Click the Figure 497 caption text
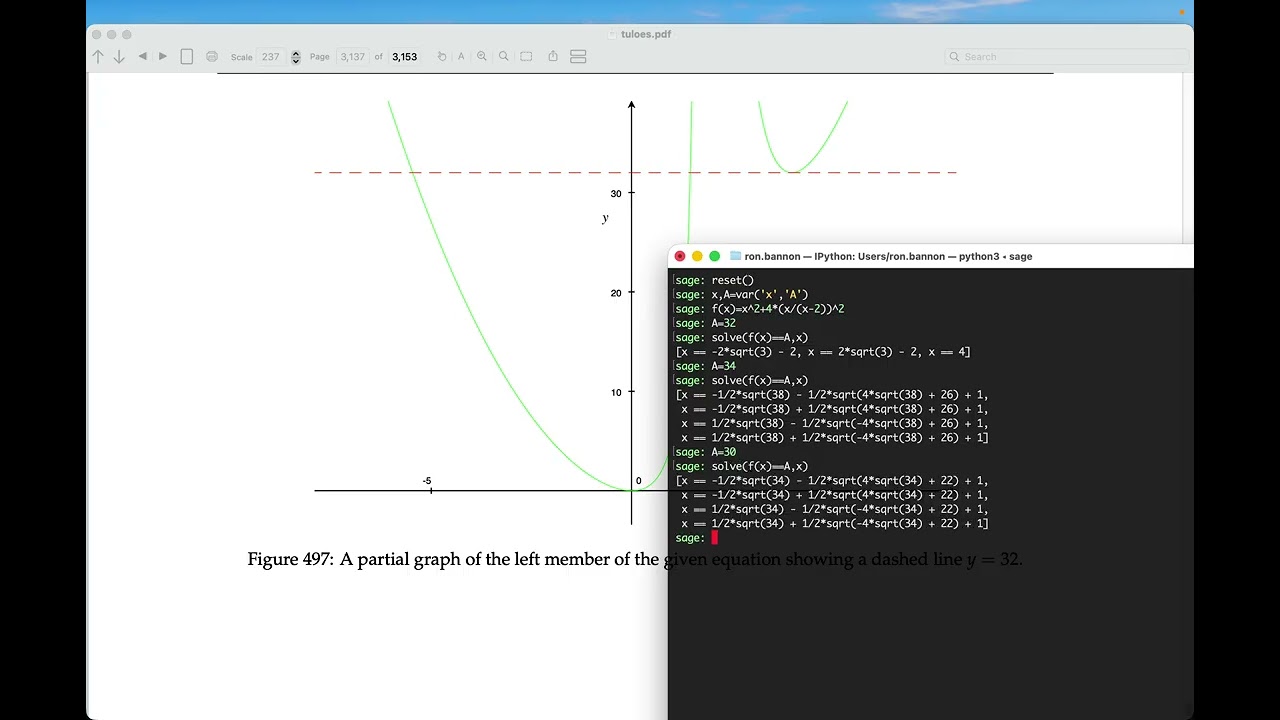The image size is (1280, 720). (x=635, y=560)
